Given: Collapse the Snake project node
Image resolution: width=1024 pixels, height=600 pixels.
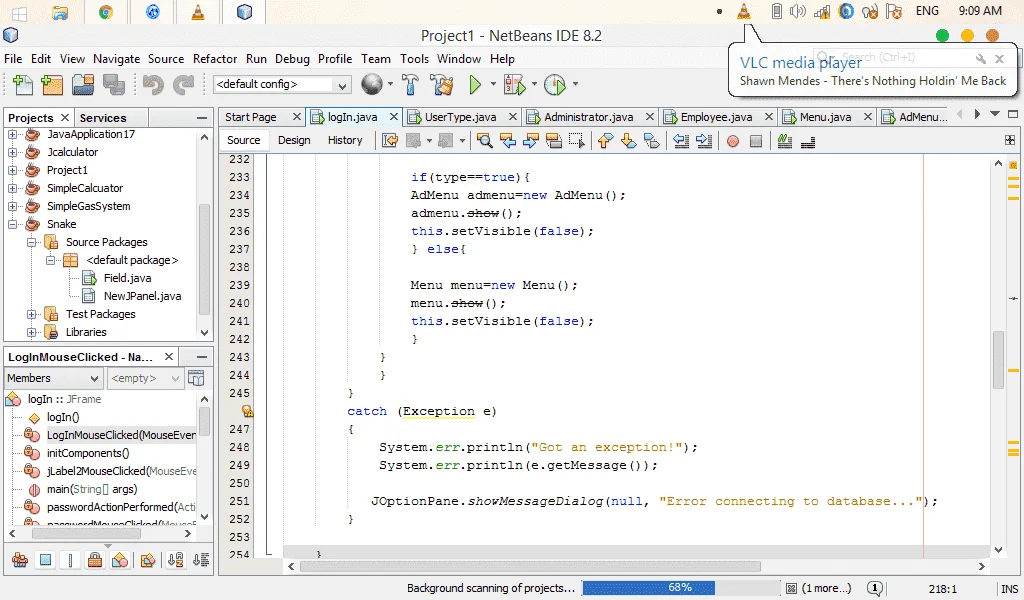Looking at the screenshot, I should click(12, 224).
